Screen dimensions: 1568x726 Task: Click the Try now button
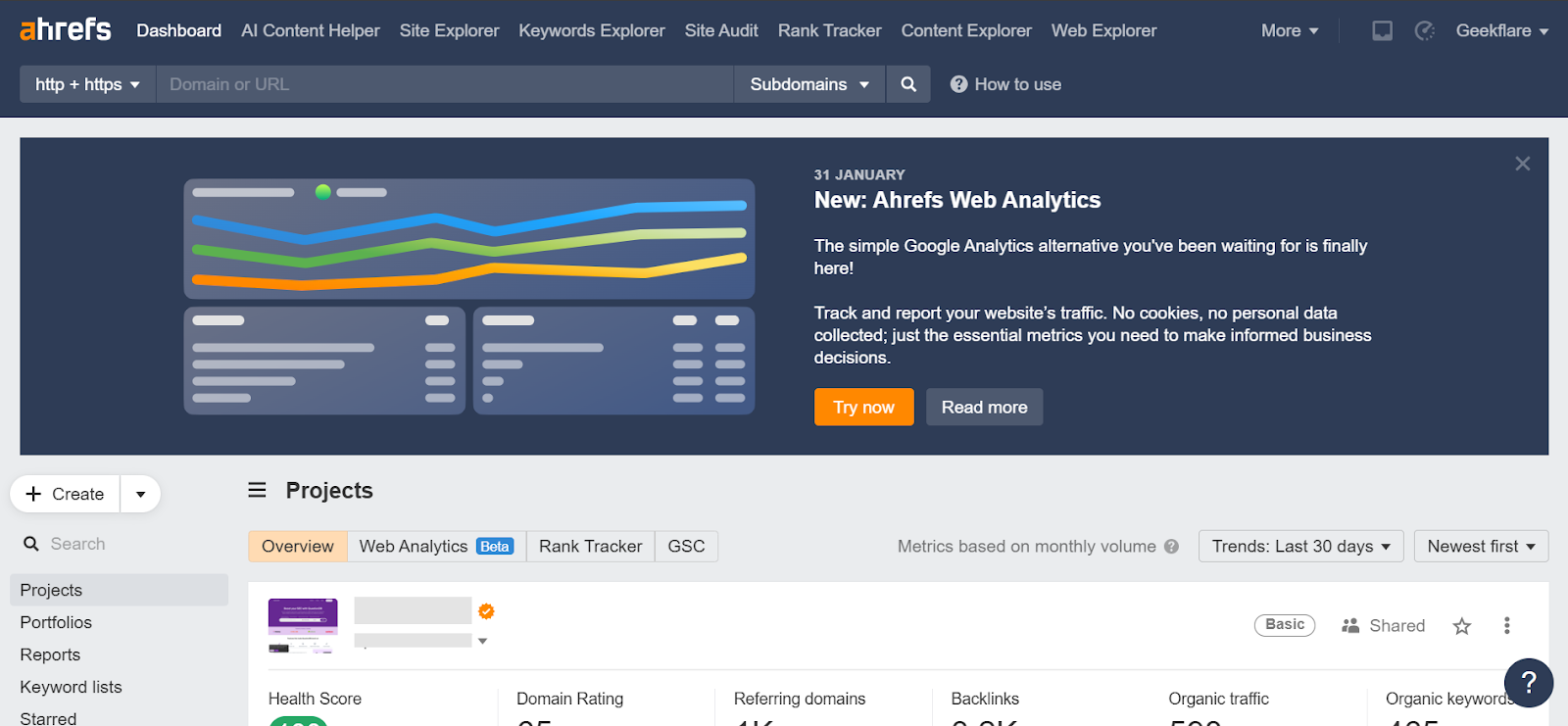tap(863, 407)
